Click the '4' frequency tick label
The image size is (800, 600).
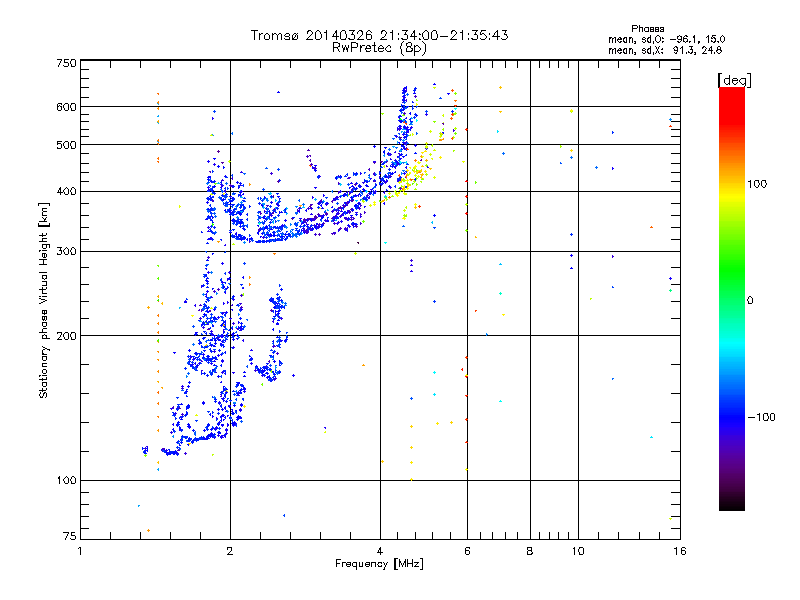click(380, 551)
